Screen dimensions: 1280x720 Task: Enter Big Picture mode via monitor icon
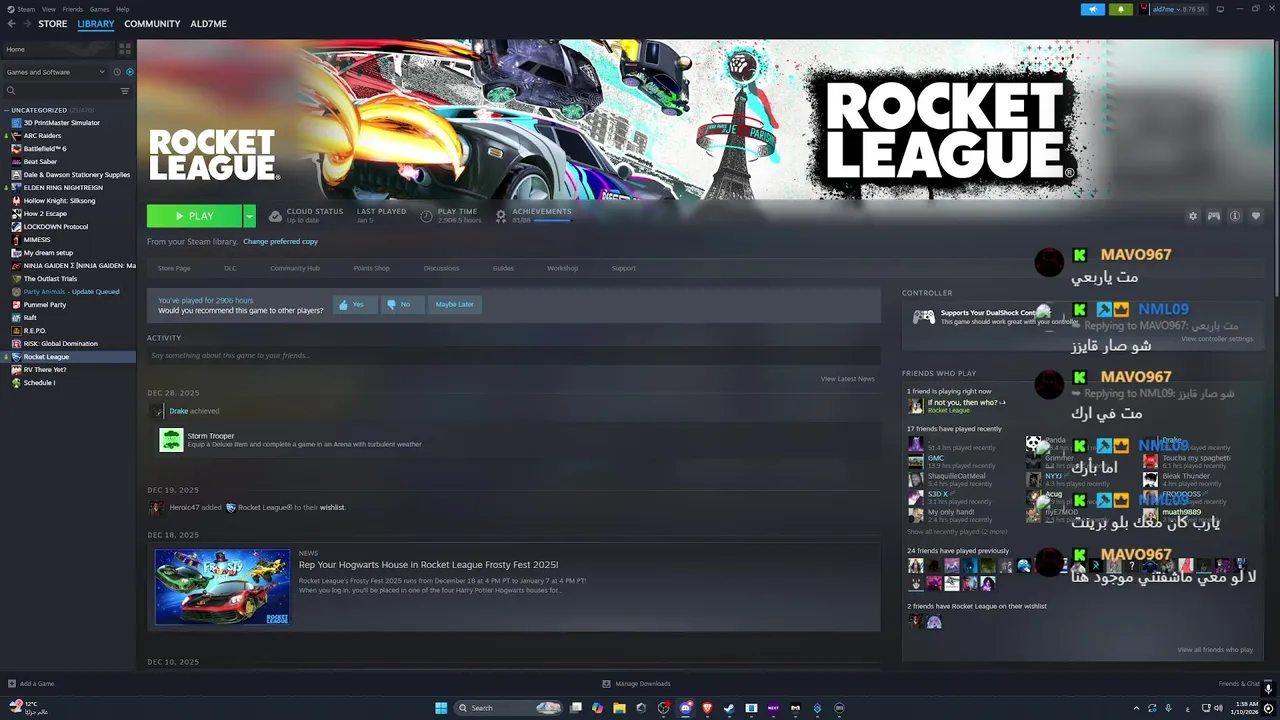pos(1221,9)
